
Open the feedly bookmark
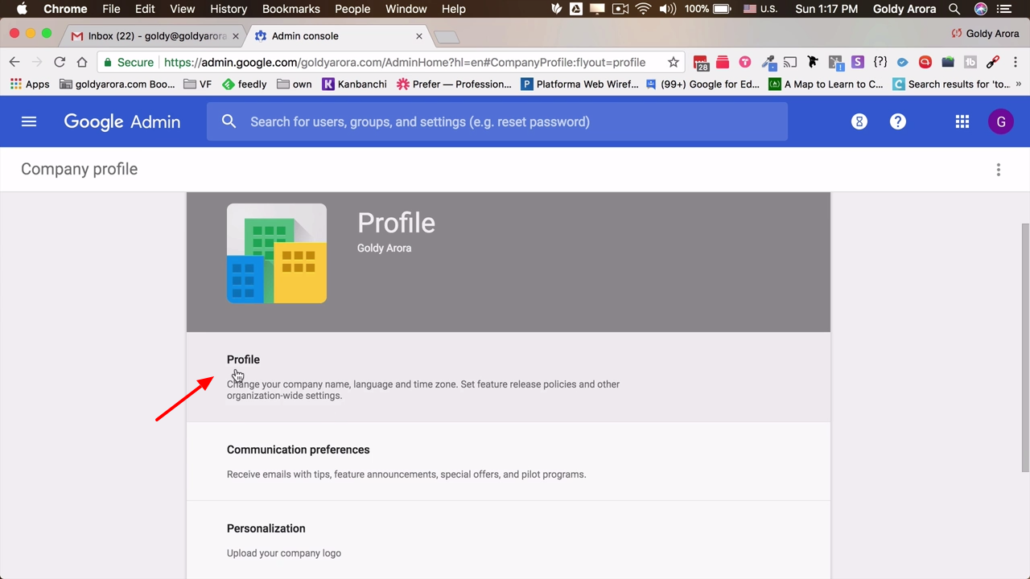244,84
